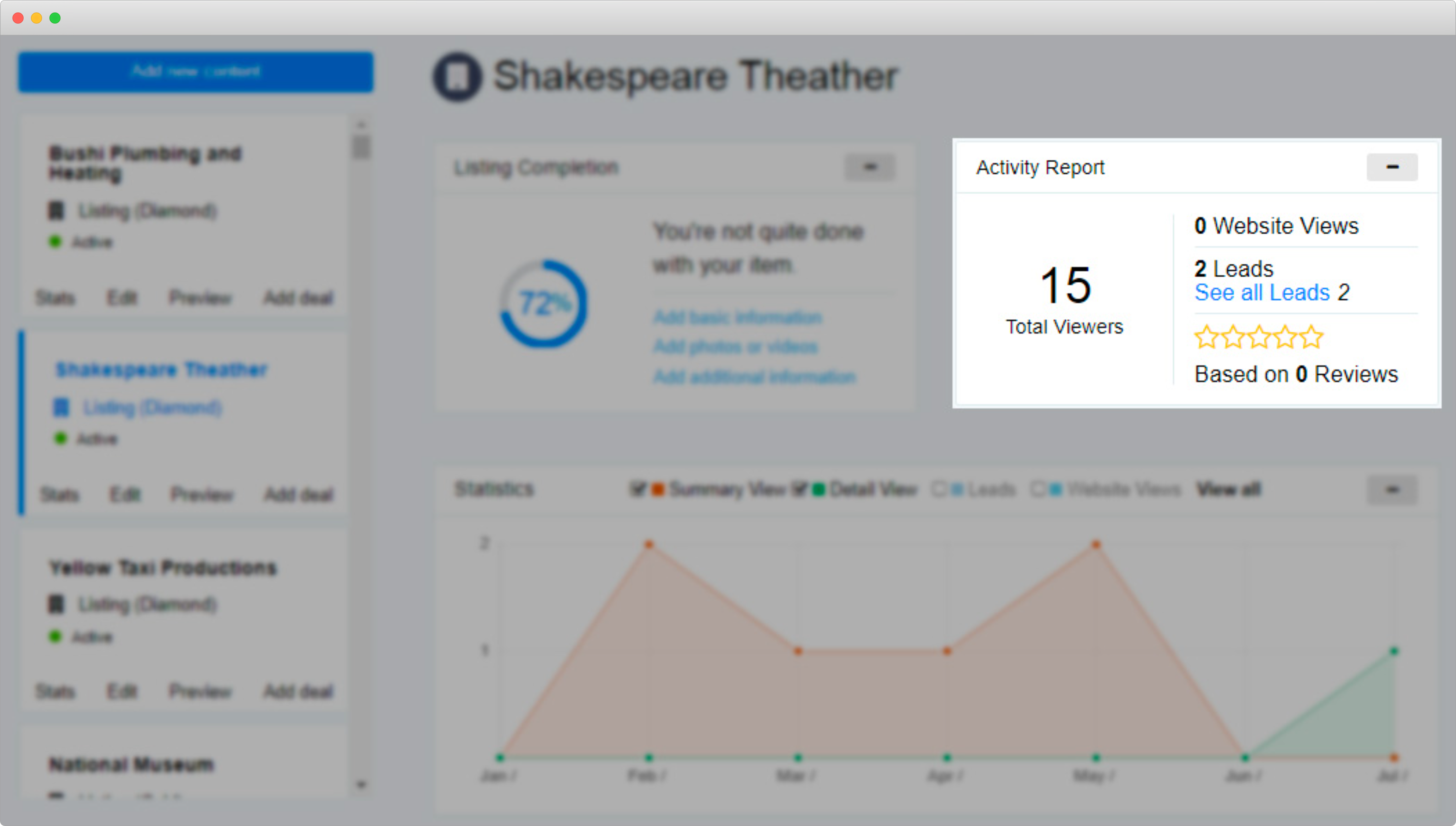
Task: Click the first review star
Action: [1207, 337]
